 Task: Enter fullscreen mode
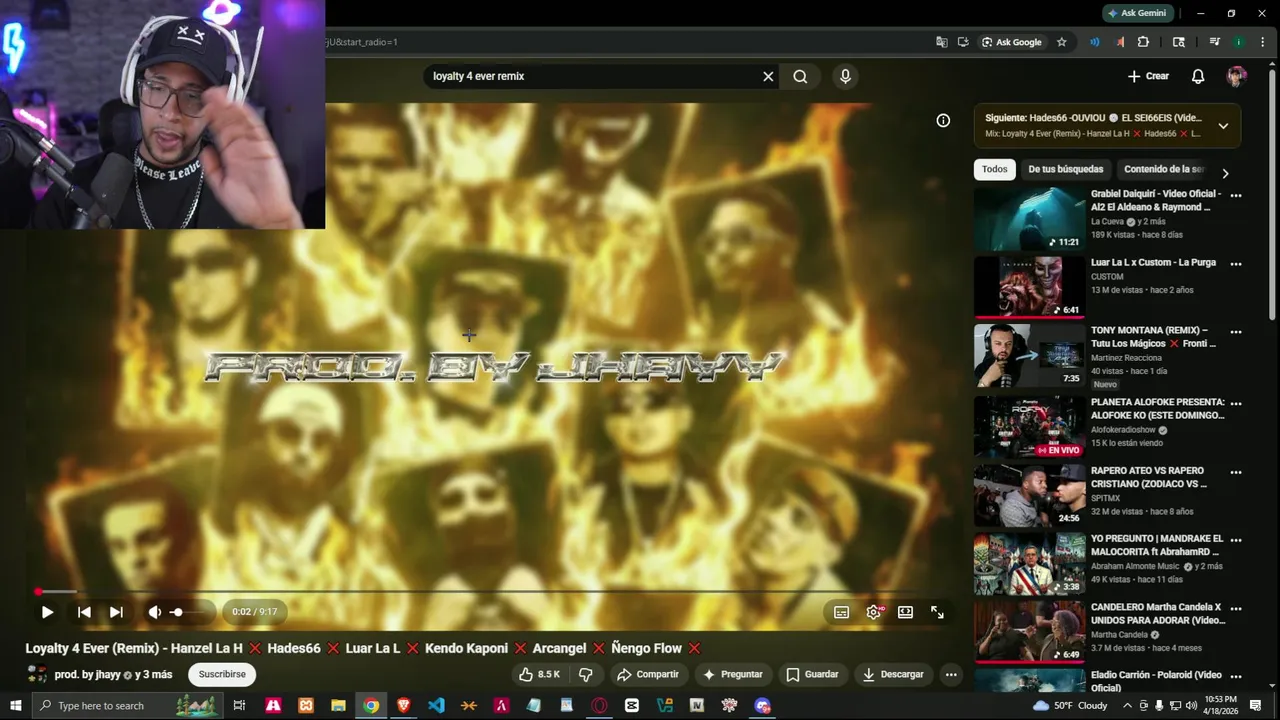tap(937, 612)
